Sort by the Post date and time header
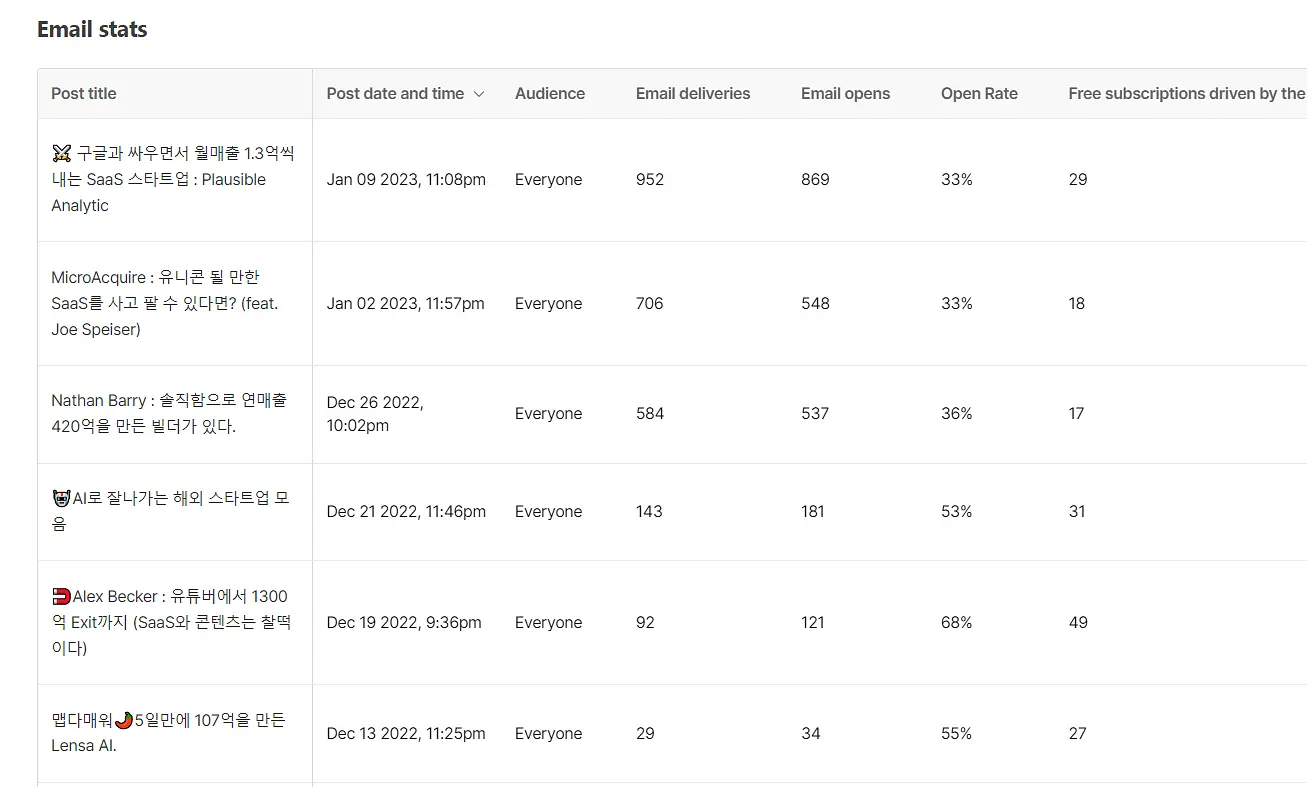1307x787 pixels. coord(395,93)
